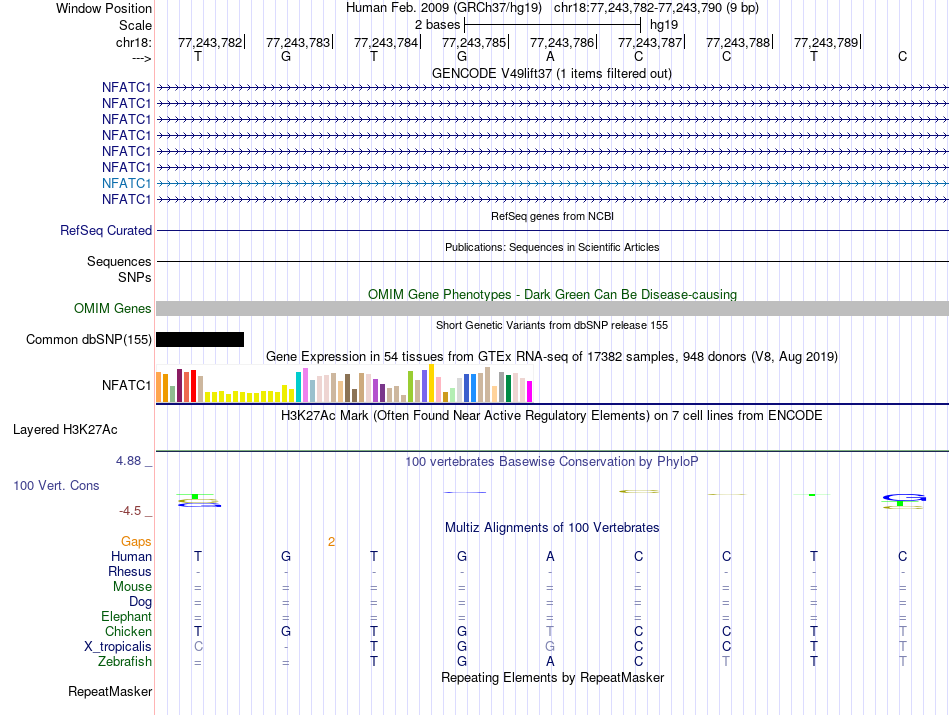The width and height of the screenshot is (950, 715).
Task: Open the Multiz Alignments of 100 Vertebrates title
Action: pos(551,527)
